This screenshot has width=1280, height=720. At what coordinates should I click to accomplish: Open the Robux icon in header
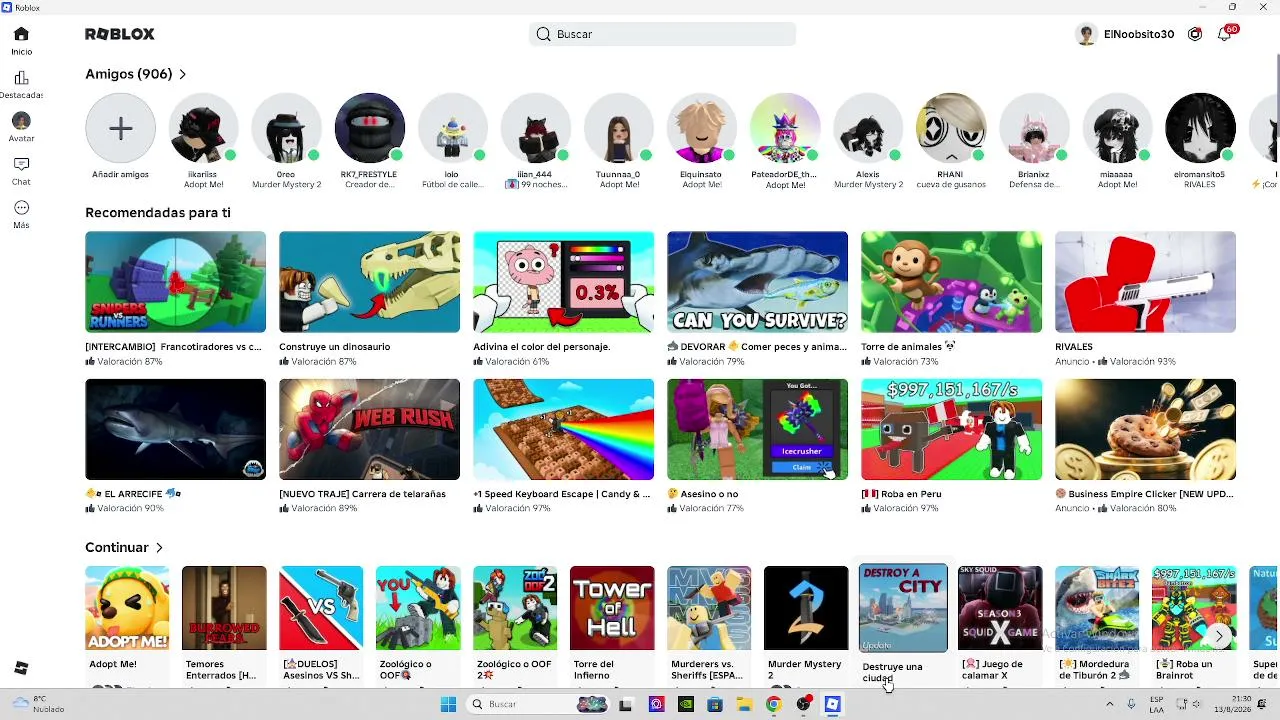1195,34
